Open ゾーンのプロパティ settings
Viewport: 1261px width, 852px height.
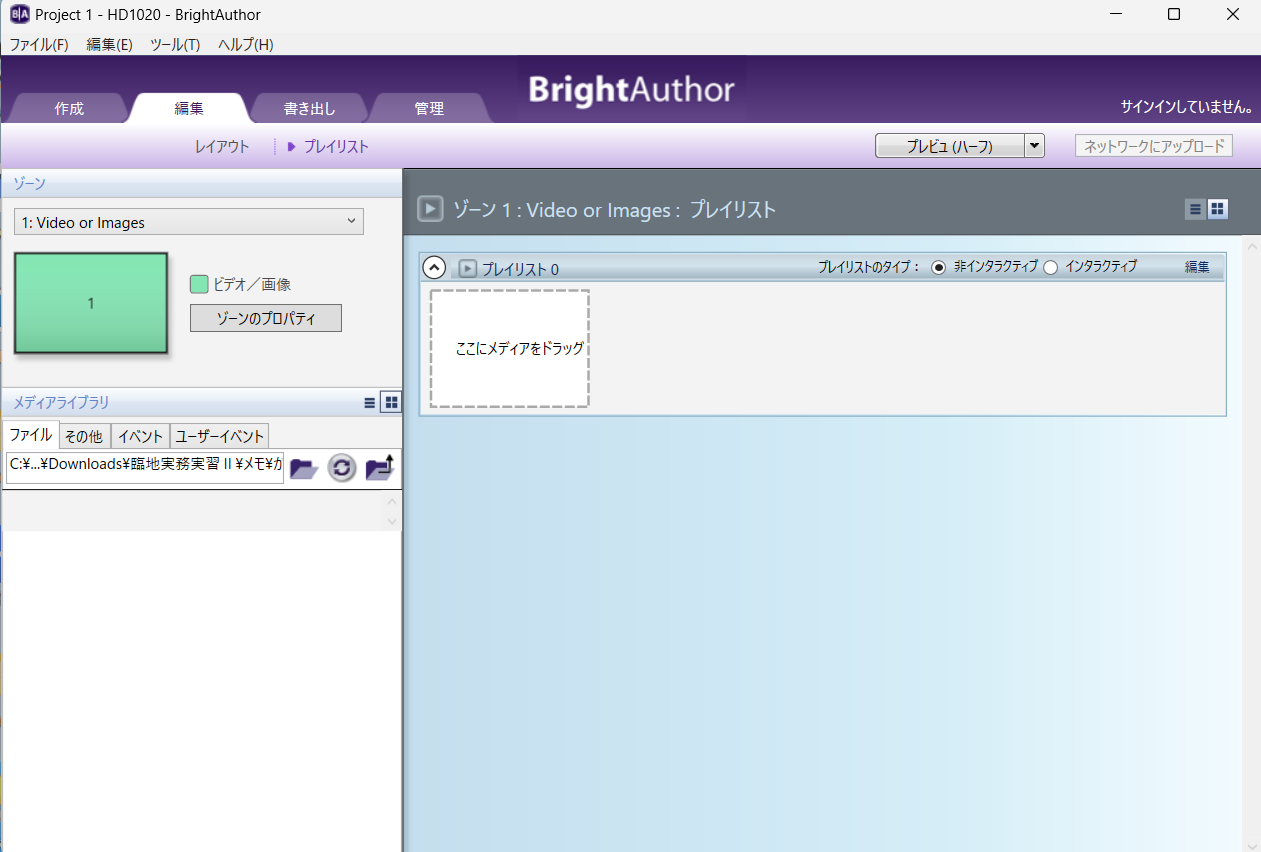click(265, 318)
